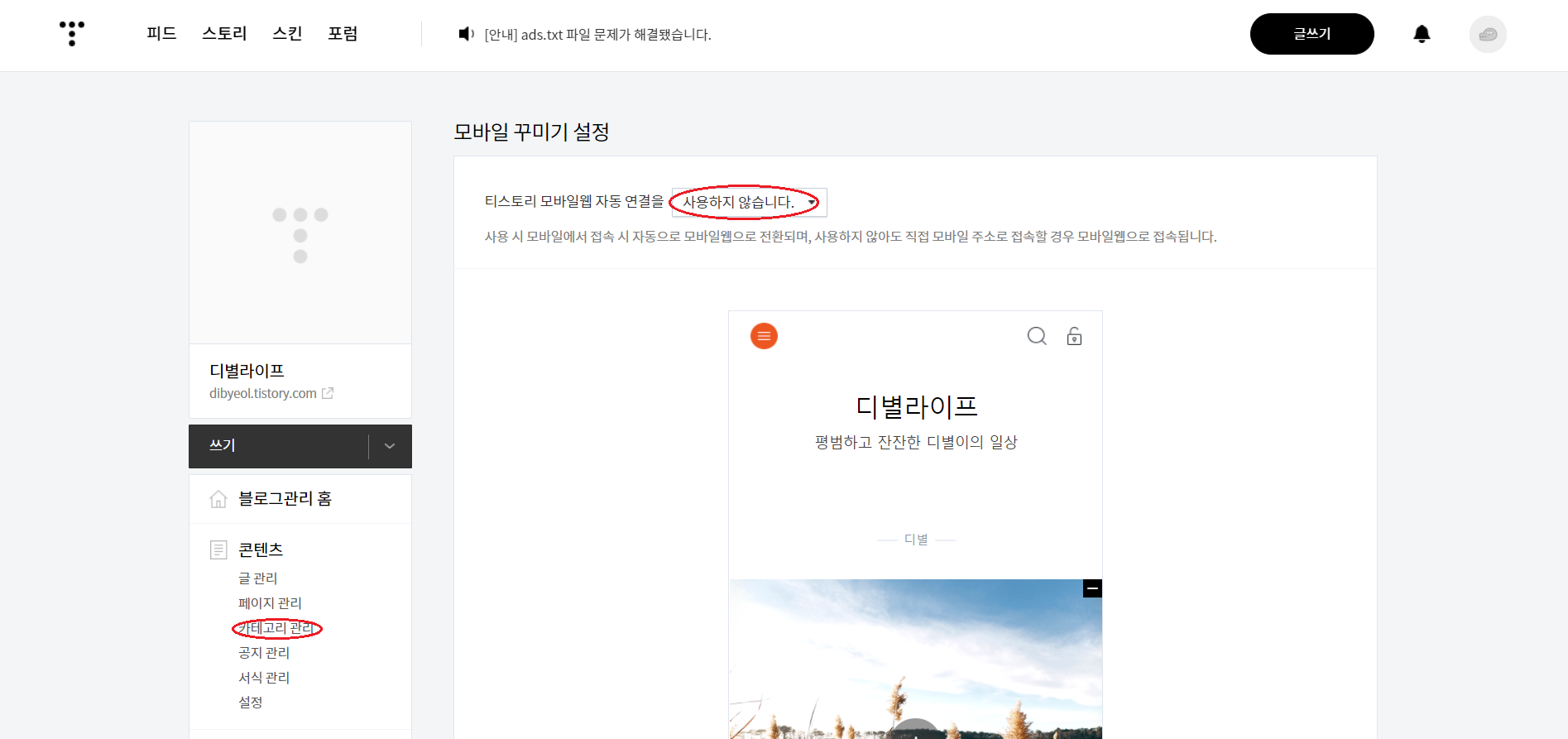Open 글 관리 in sidebar

click(258, 578)
